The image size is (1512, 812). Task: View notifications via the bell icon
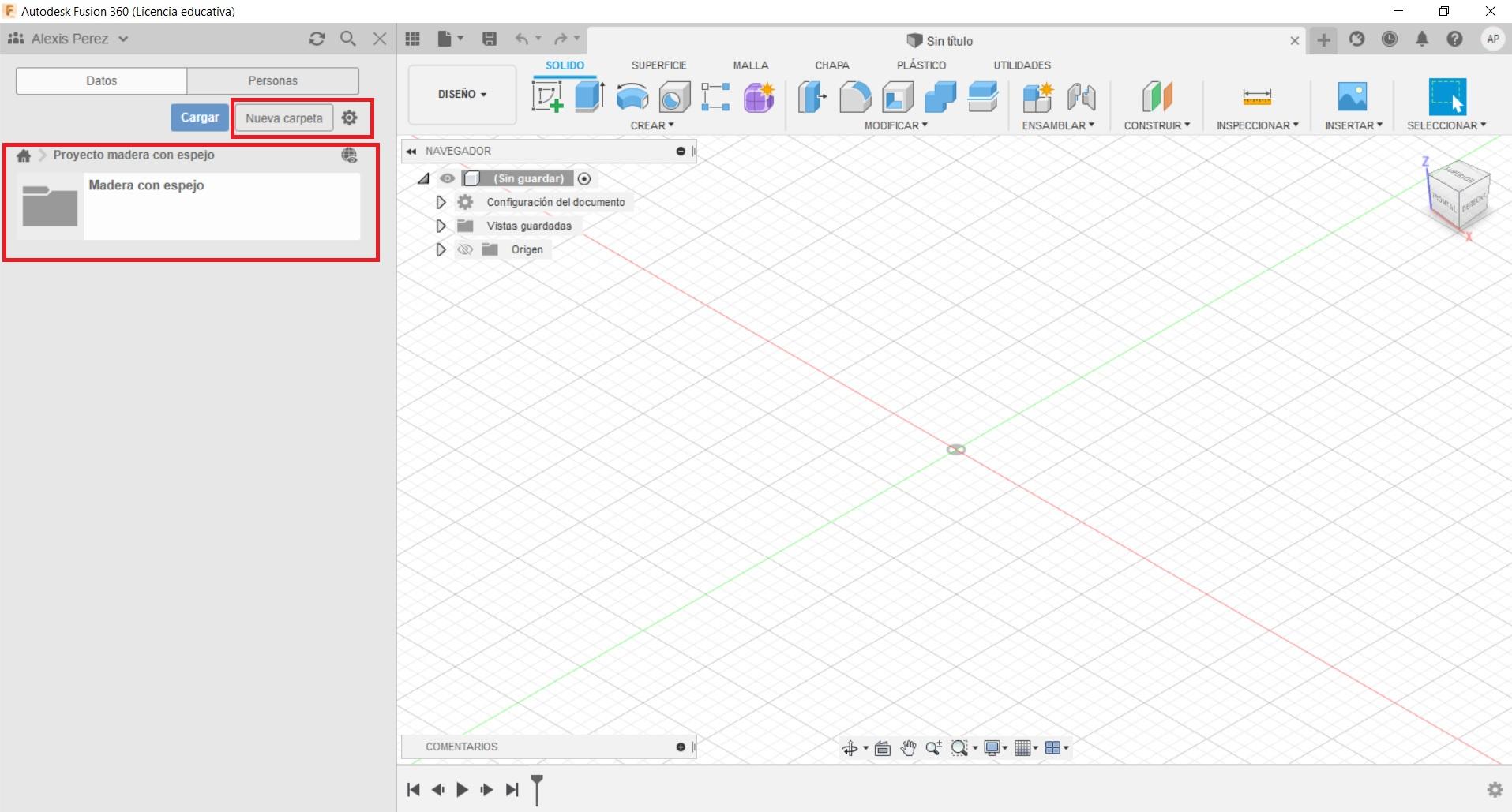point(1422,39)
